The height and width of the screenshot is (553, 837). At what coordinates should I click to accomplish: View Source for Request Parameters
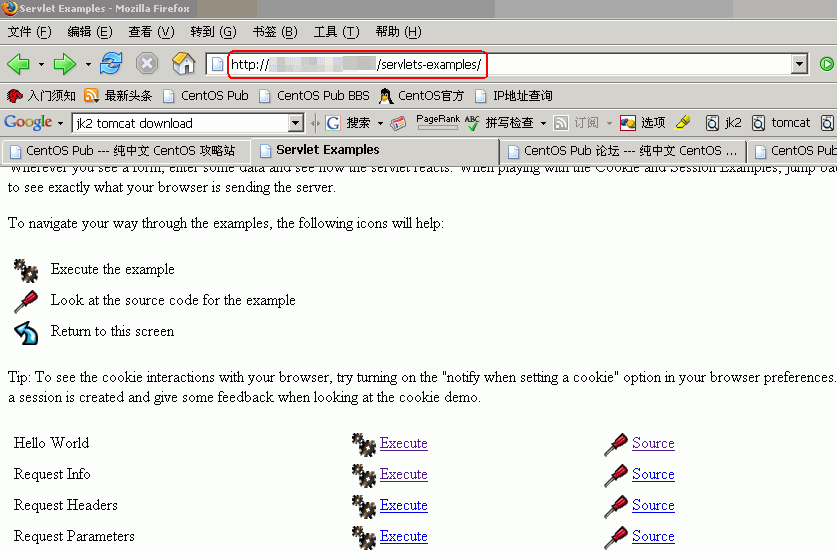pos(653,536)
